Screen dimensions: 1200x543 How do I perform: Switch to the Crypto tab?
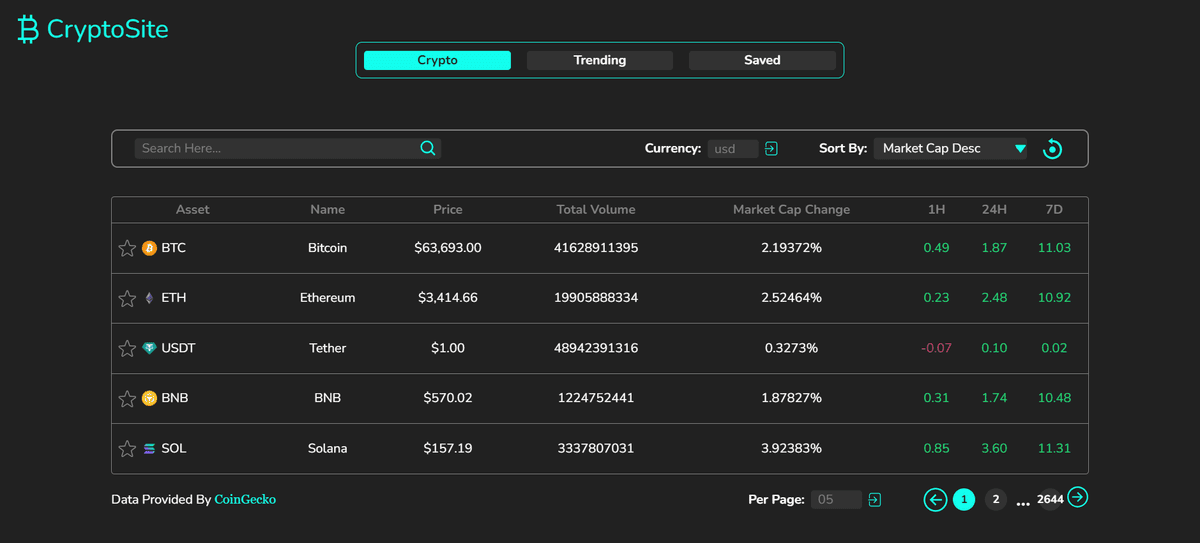437,60
